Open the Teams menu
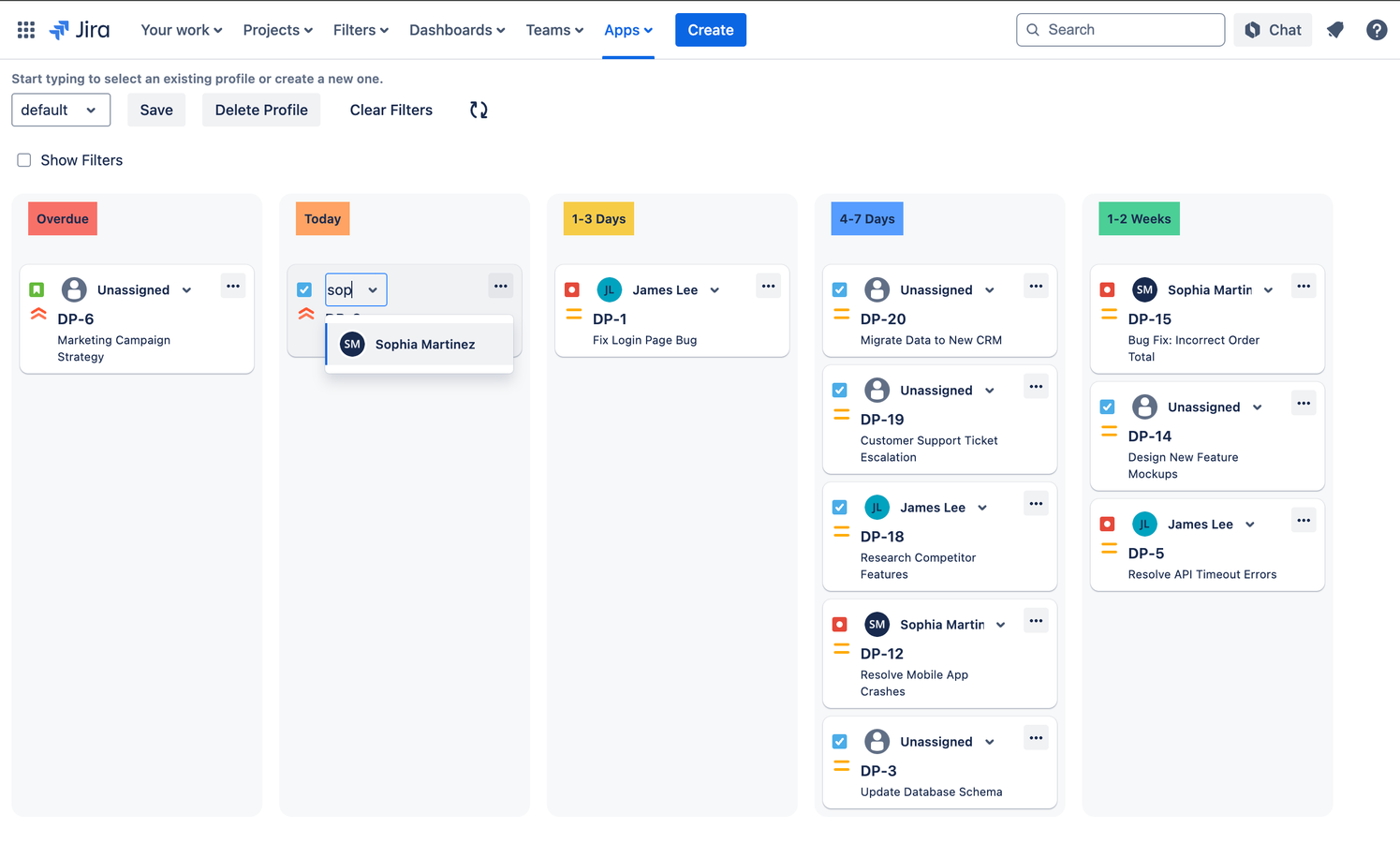Screen dimensions: 1400x843 (x=554, y=30)
